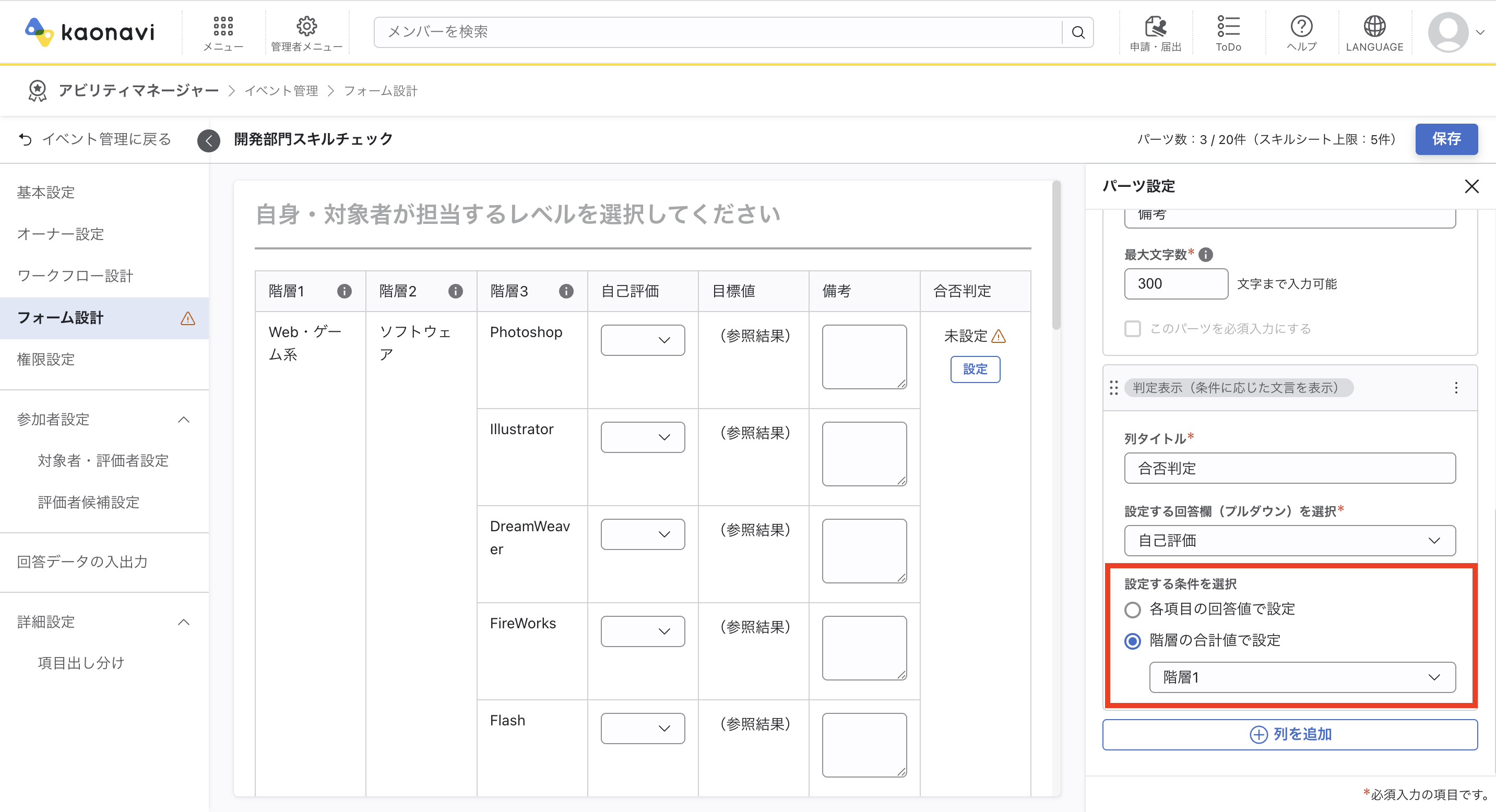The width and height of the screenshot is (1496, 812).
Task: Navigate to イベント管理 breadcrumb link
Action: click(x=282, y=91)
